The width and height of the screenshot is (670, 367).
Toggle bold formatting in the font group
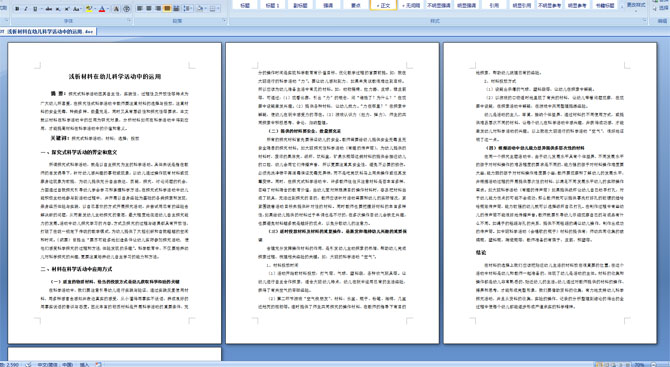click(17, 9)
